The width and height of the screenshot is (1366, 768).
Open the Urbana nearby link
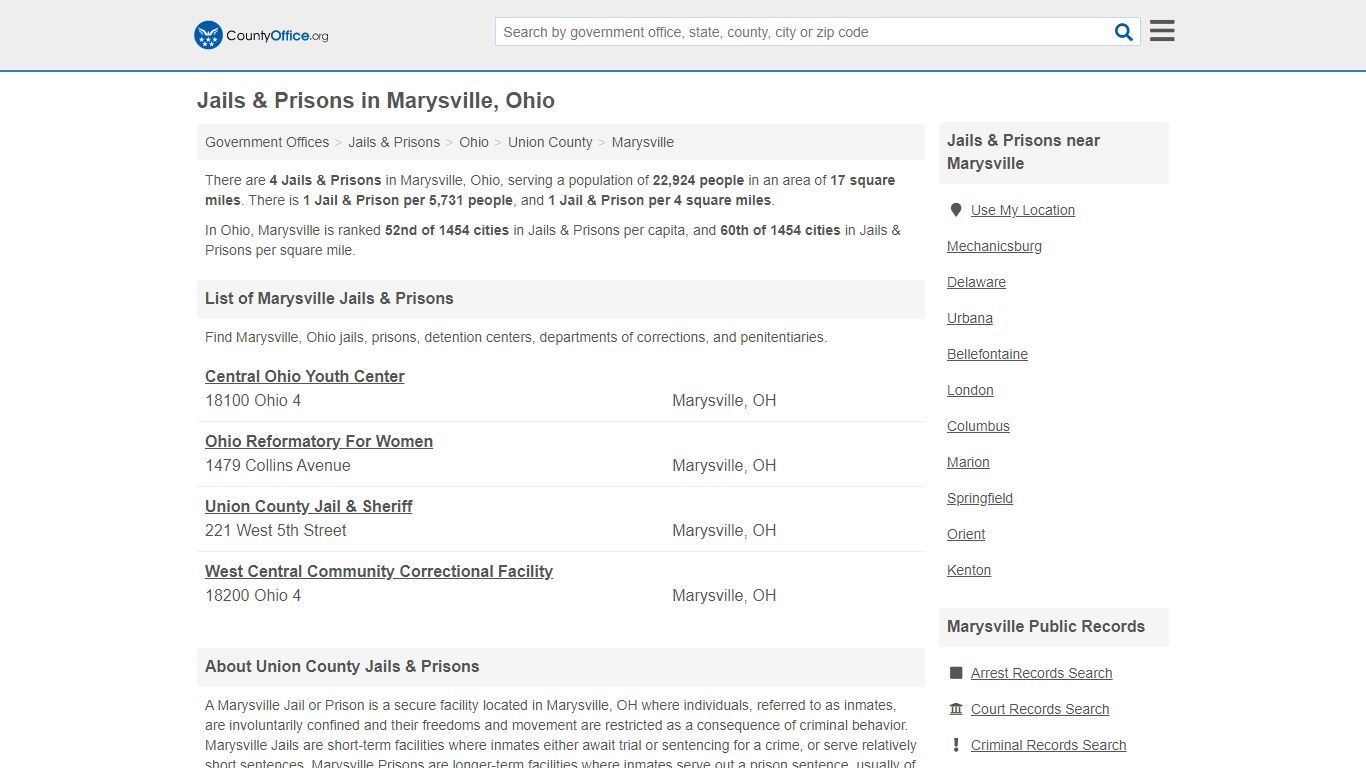tap(970, 318)
